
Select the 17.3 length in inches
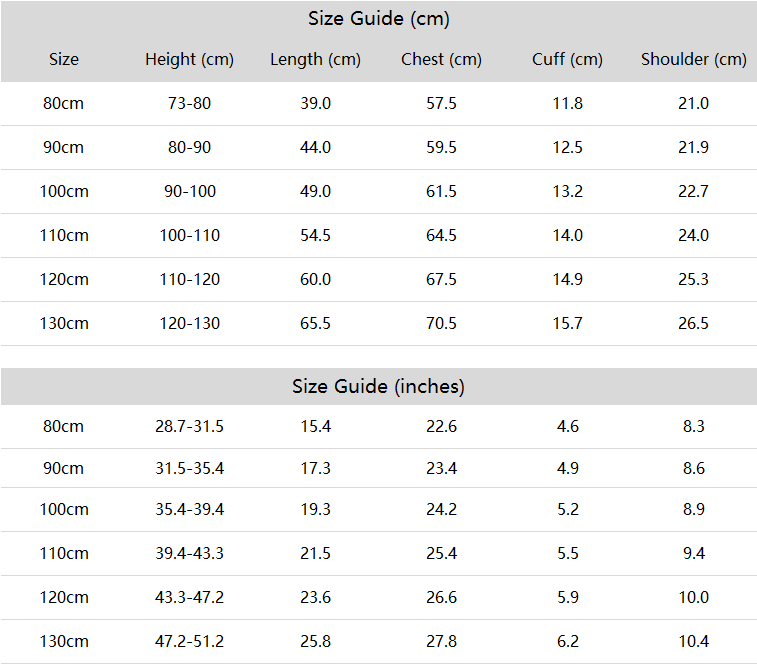coord(315,468)
